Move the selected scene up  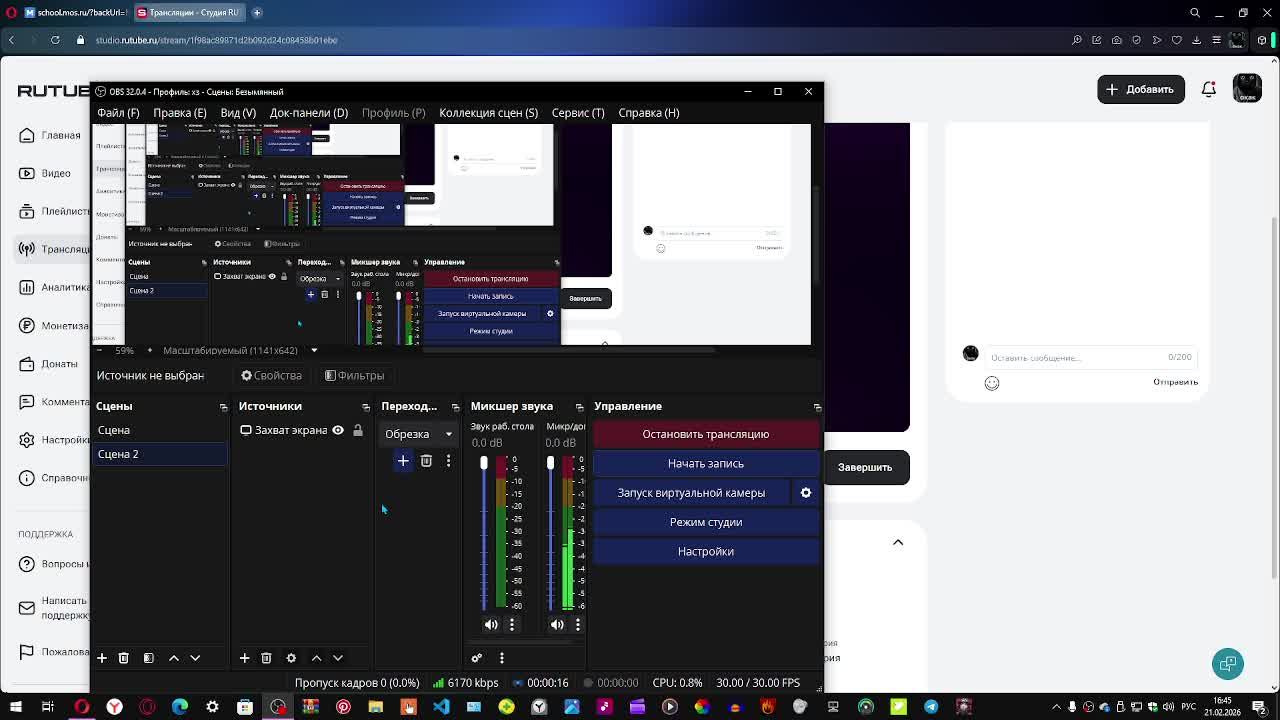[x=174, y=658]
